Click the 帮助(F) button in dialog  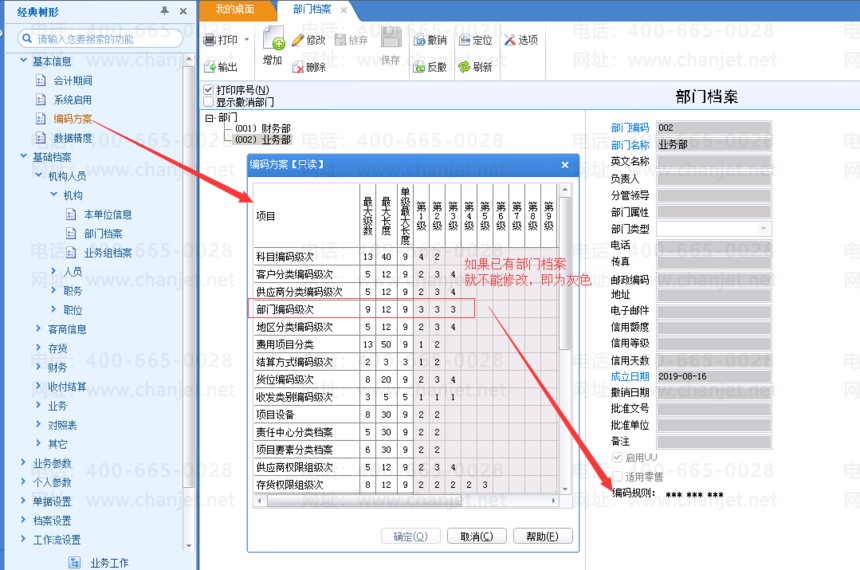(542, 536)
